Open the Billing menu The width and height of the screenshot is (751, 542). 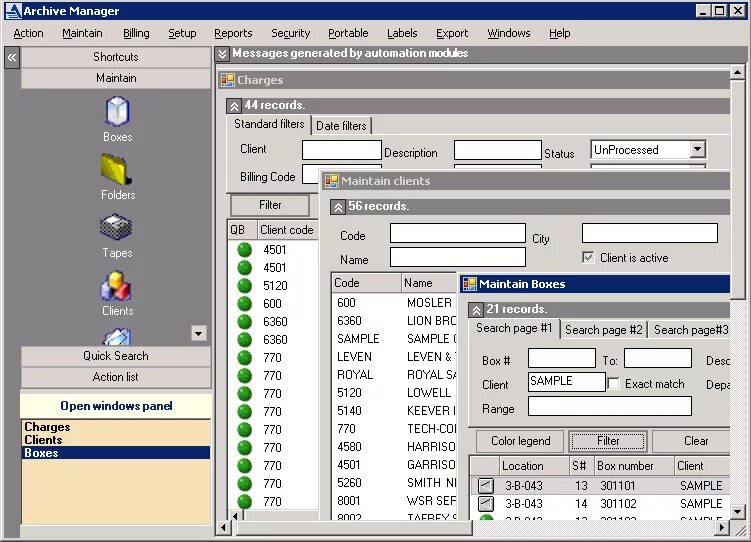(136, 33)
